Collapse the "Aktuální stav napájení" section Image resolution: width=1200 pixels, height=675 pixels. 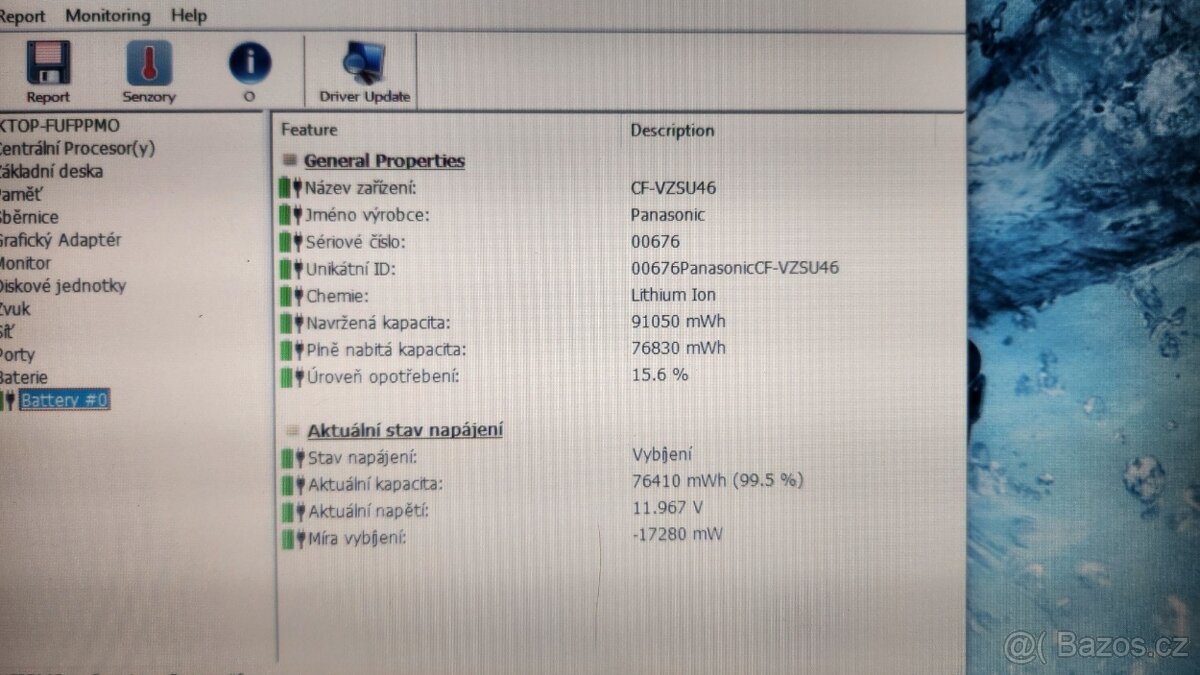tap(292, 427)
